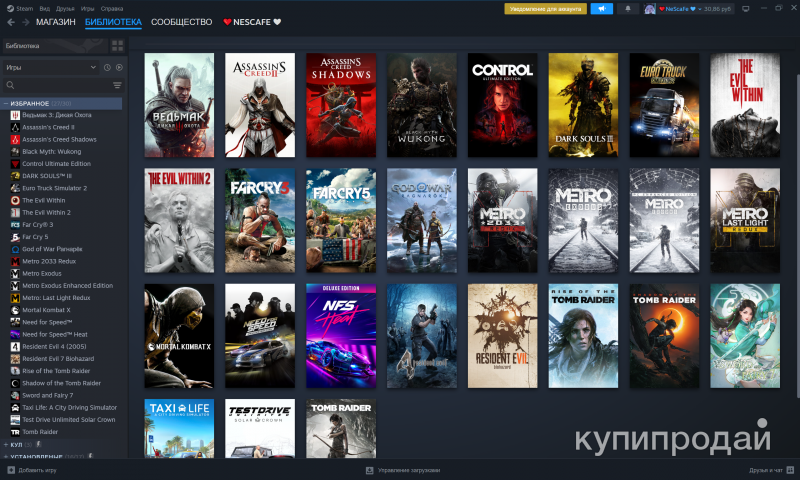Click the library vertical scrollbar
Viewport: 800px width, 480px height.
click(x=797, y=235)
